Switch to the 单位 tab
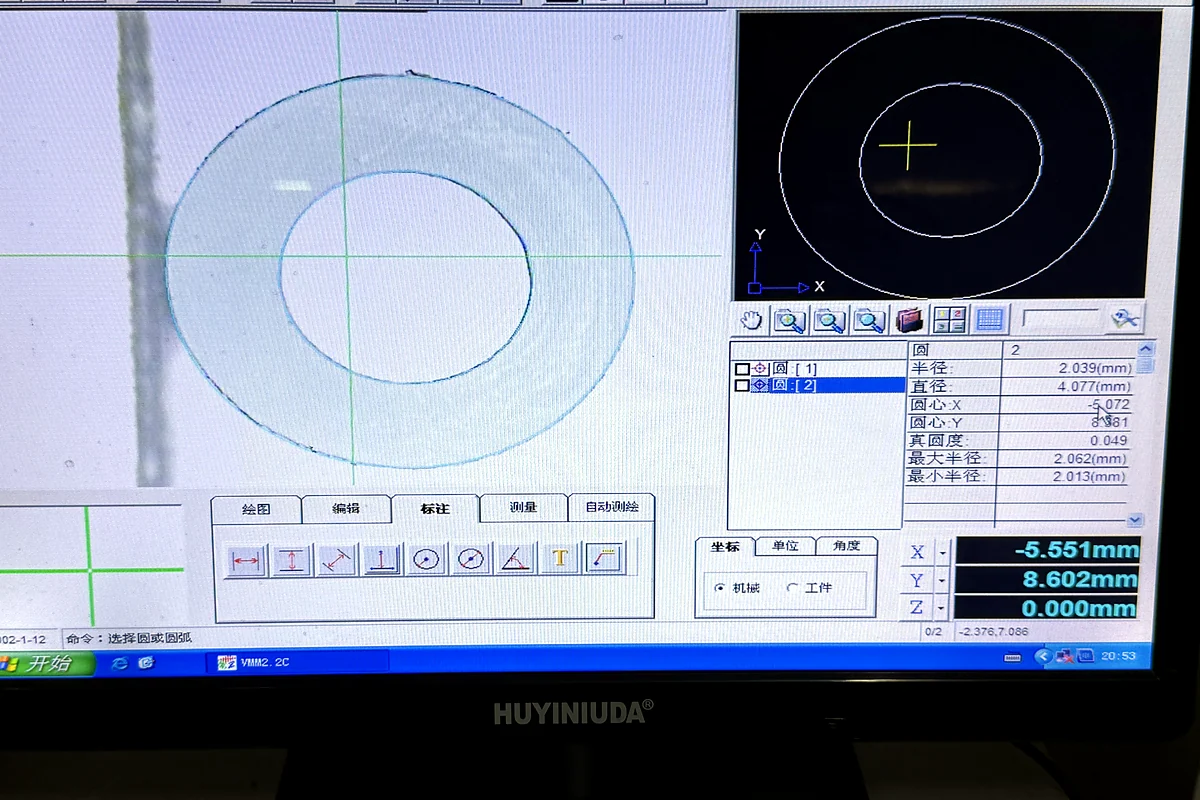Viewport: 1200px width, 800px height. click(785, 546)
